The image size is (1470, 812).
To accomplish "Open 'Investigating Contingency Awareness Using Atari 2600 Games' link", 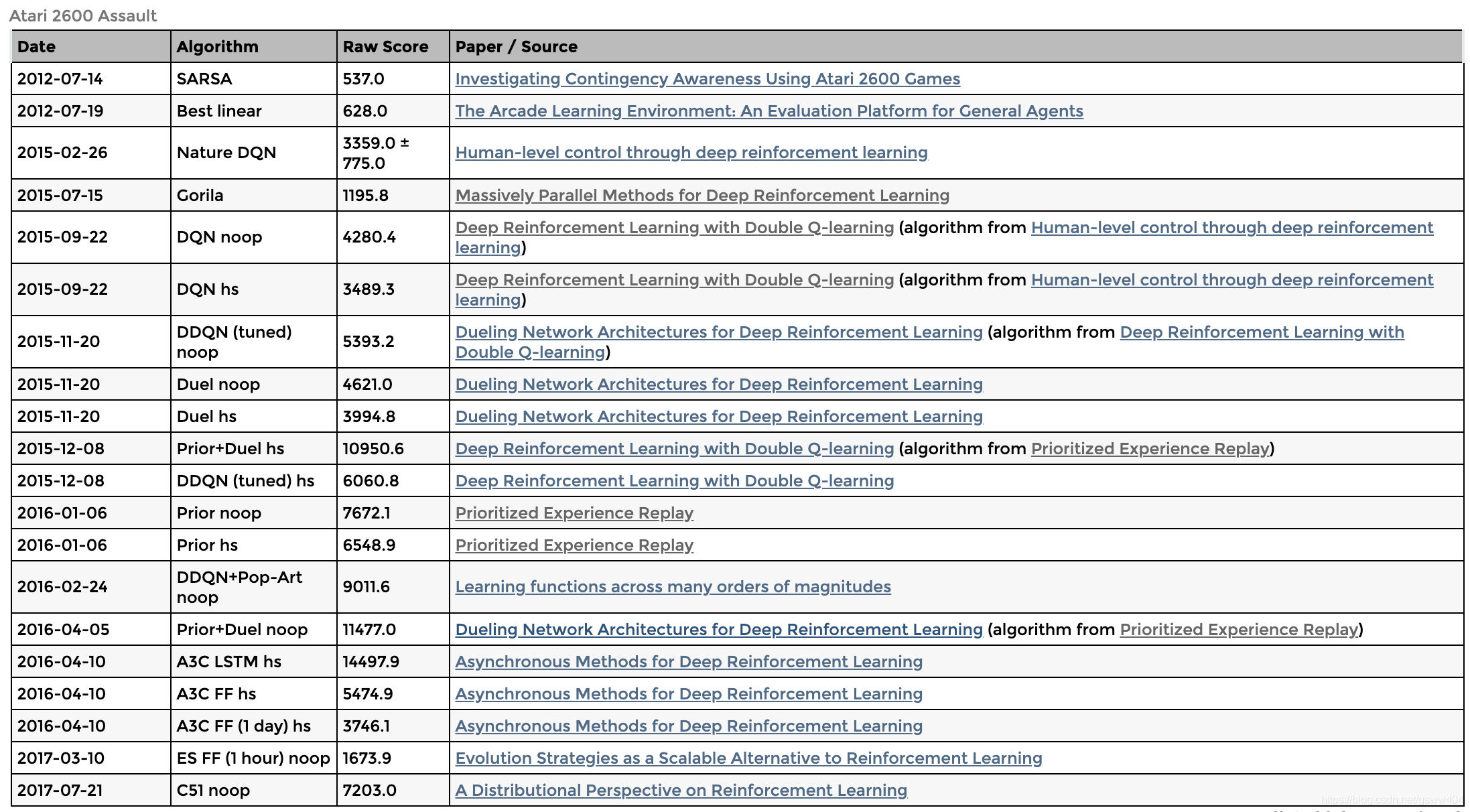I will [708, 79].
